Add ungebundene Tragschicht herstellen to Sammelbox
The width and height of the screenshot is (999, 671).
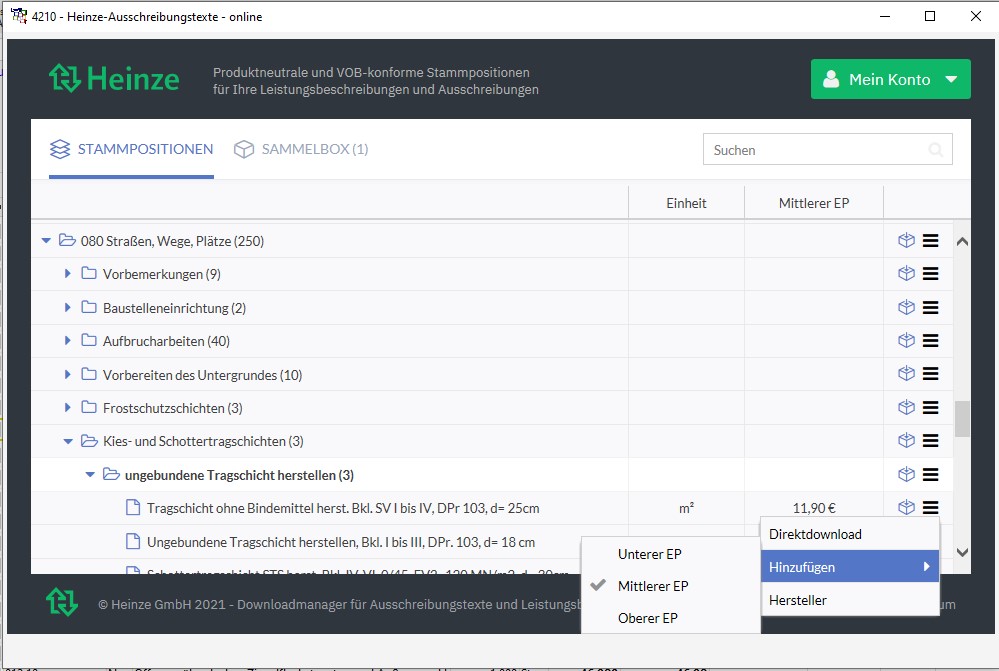(x=906, y=475)
